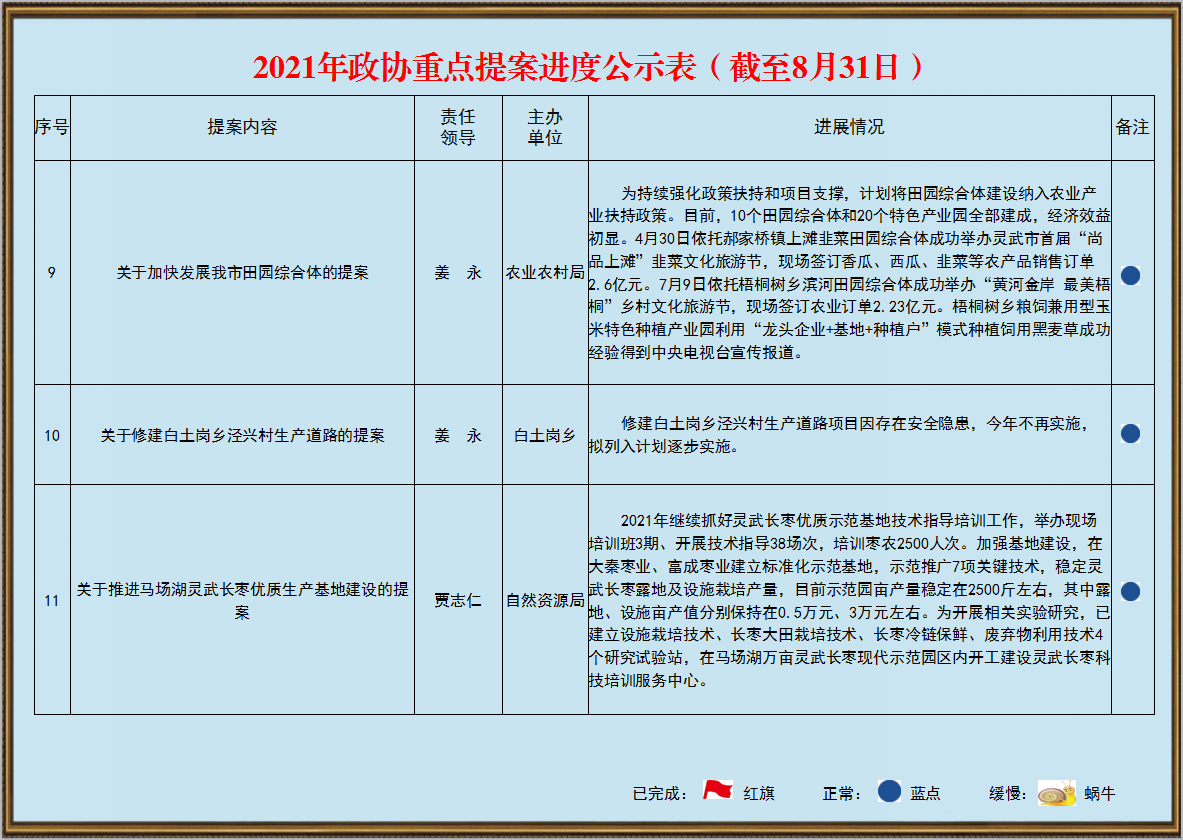
Task: Select sequence number 9 cell
Action: 52,272
